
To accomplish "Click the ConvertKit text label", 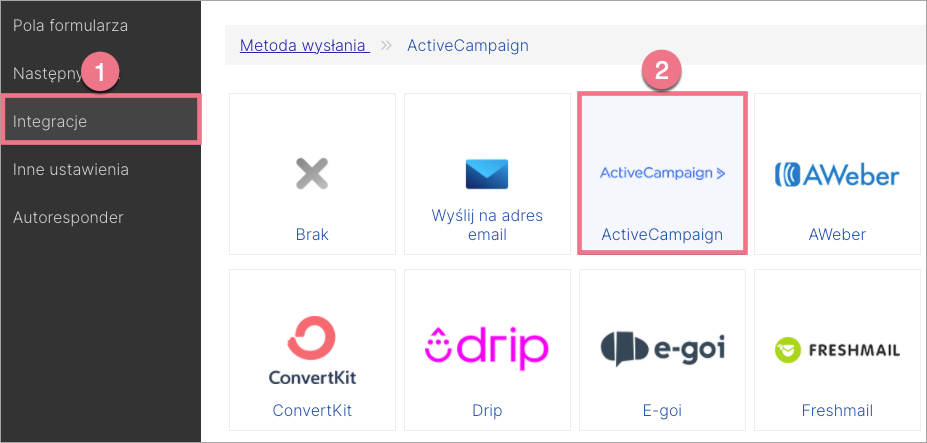I will click(x=312, y=410).
